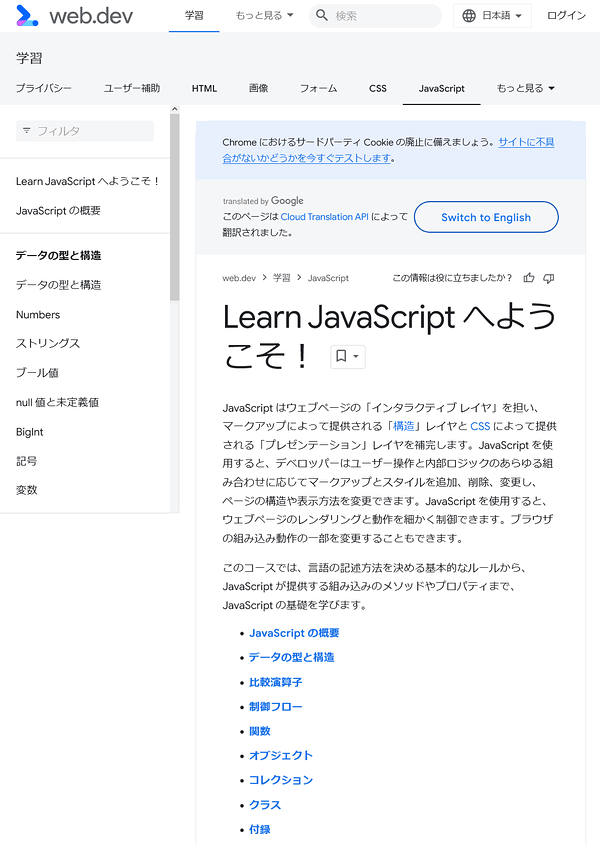Click the 学習 section heading
The height and width of the screenshot is (845, 600).
(29, 58)
